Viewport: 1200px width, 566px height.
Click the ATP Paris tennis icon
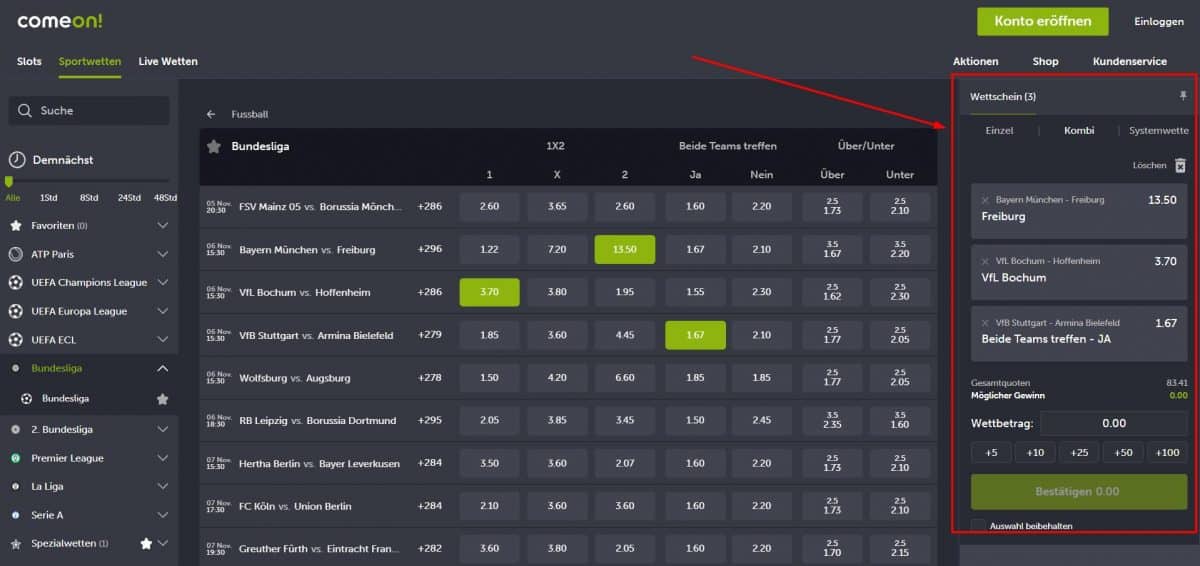(x=15, y=254)
